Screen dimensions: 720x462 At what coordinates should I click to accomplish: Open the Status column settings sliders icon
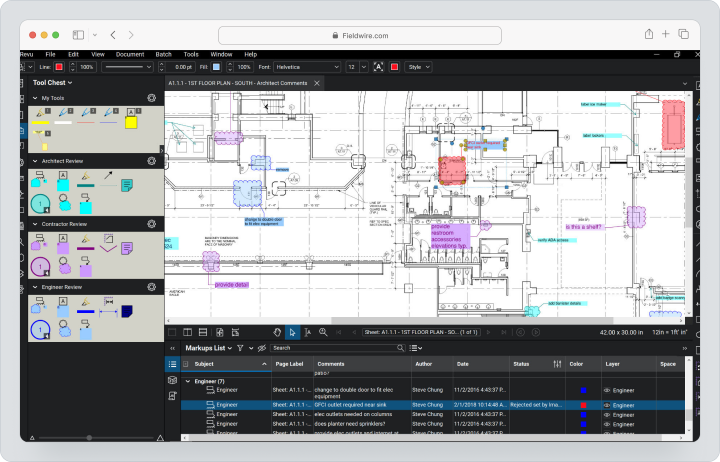click(557, 364)
